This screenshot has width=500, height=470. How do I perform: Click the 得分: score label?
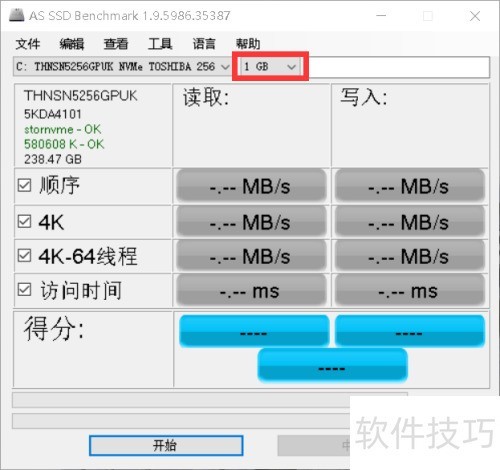click(54, 329)
